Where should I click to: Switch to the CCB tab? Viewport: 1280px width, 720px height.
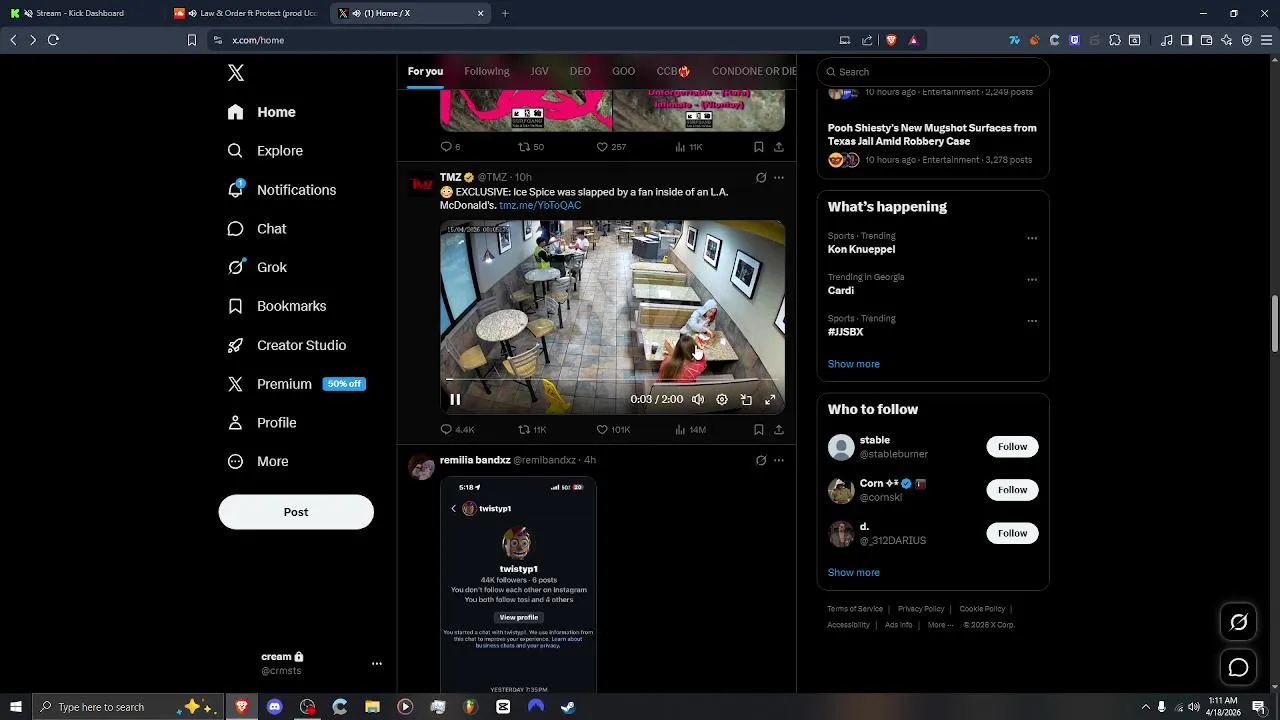[673, 71]
